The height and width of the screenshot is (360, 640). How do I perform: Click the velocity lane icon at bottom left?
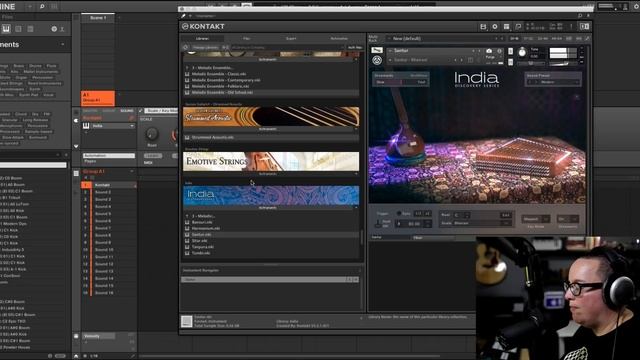(x=76, y=336)
